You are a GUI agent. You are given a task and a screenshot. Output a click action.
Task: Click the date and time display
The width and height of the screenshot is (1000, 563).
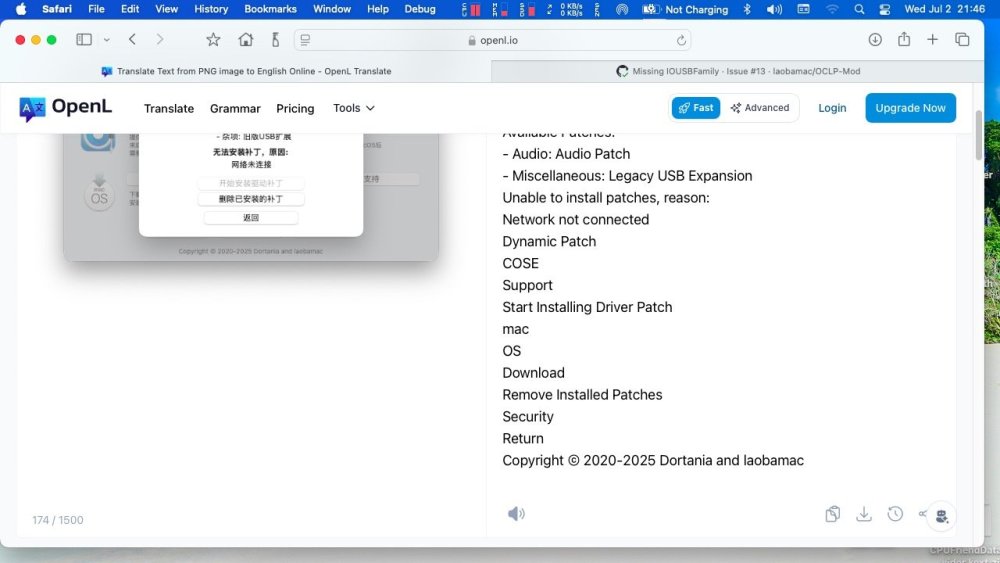pos(944,9)
